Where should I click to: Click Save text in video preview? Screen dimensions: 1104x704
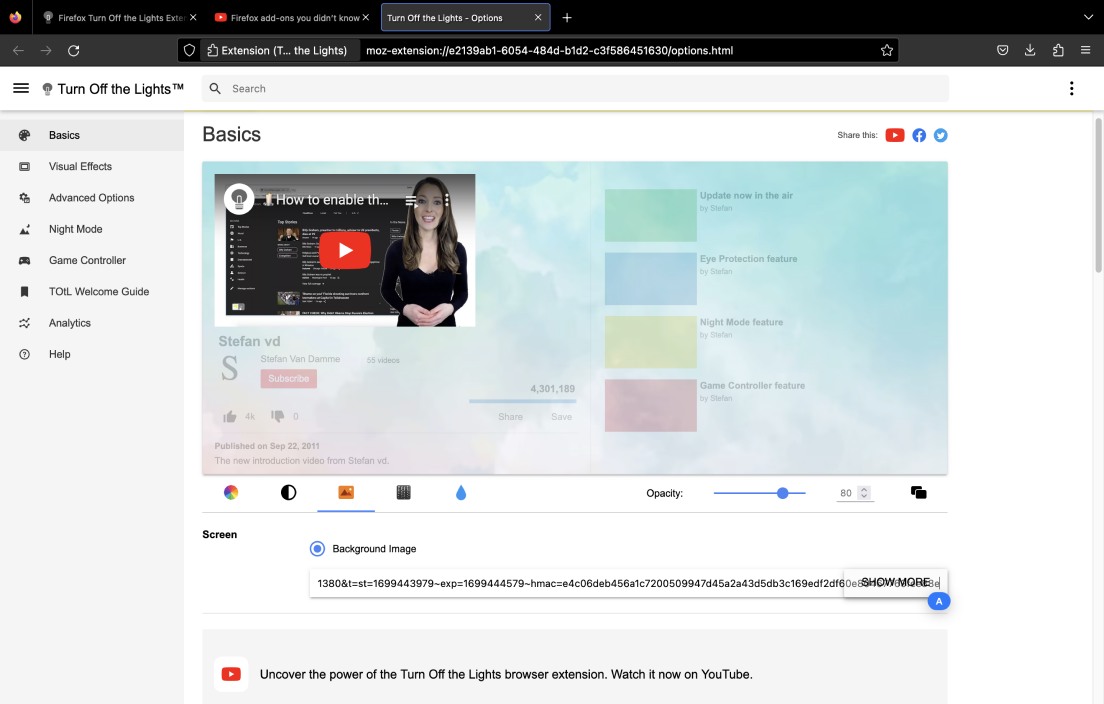[x=561, y=417]
